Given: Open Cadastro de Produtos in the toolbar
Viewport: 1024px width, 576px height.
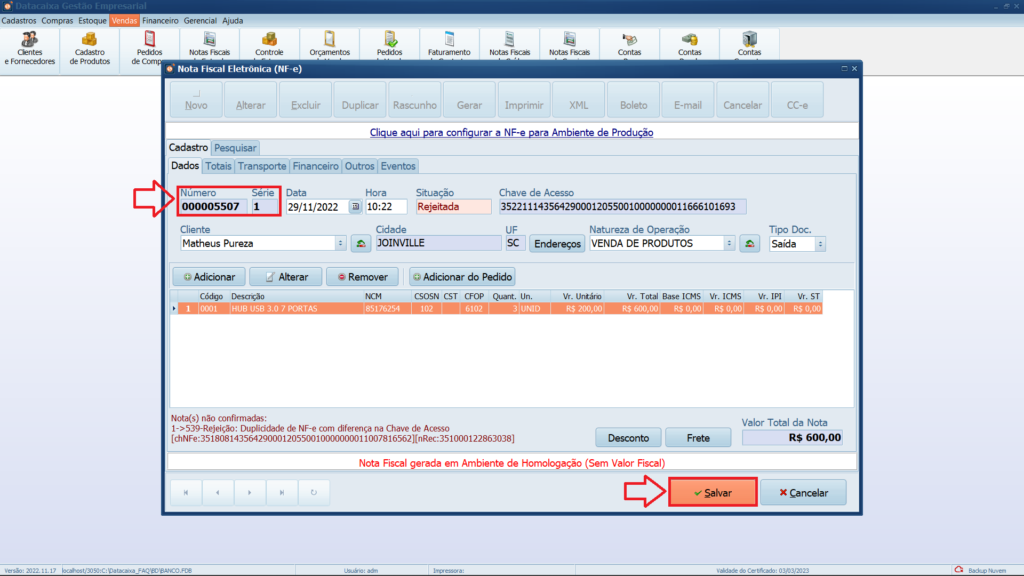Looking at the screenshot, I should point(90,47).
